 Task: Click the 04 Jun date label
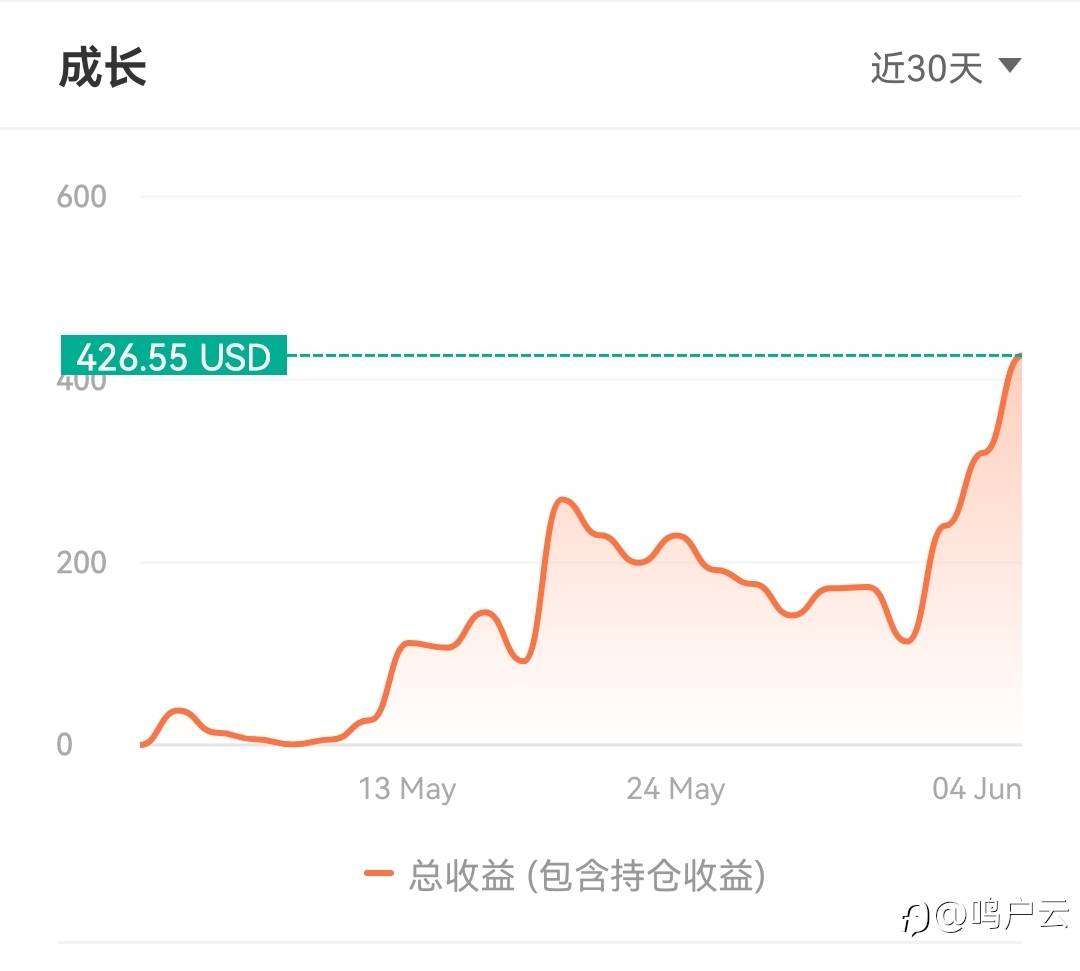[x=976, y=788]
